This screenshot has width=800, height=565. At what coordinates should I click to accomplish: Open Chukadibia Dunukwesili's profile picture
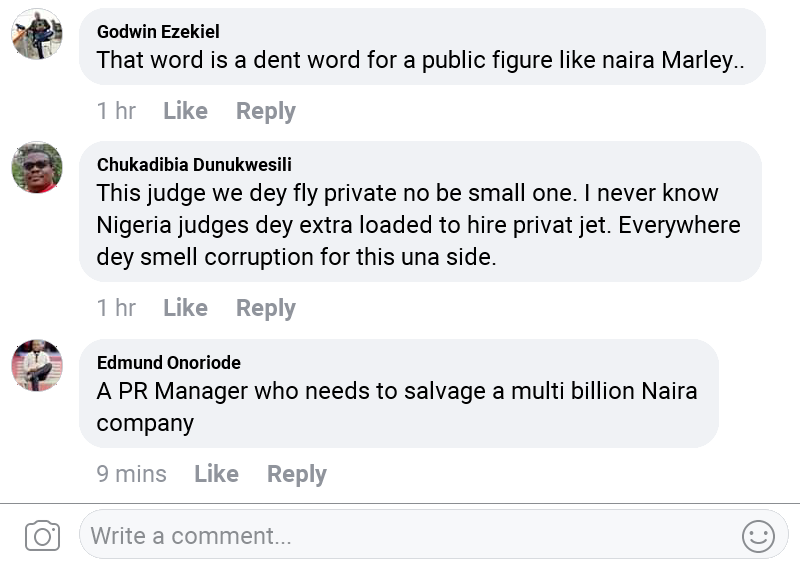(x=37, y=167)
